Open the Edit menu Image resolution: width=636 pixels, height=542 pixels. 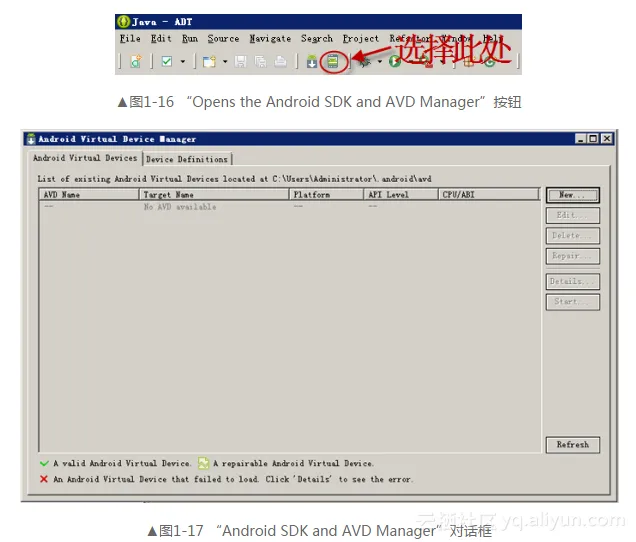click(x=161, y=39)
